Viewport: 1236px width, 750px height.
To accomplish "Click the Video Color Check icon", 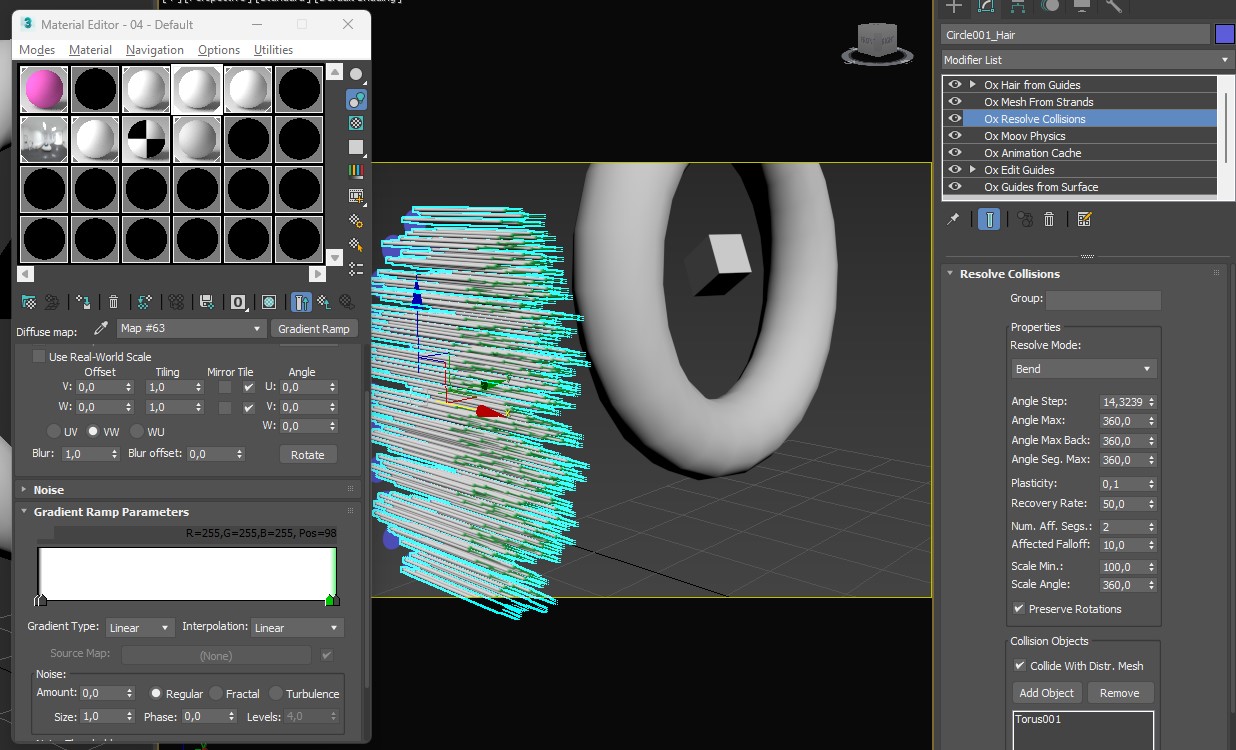I will pos(356,171).
